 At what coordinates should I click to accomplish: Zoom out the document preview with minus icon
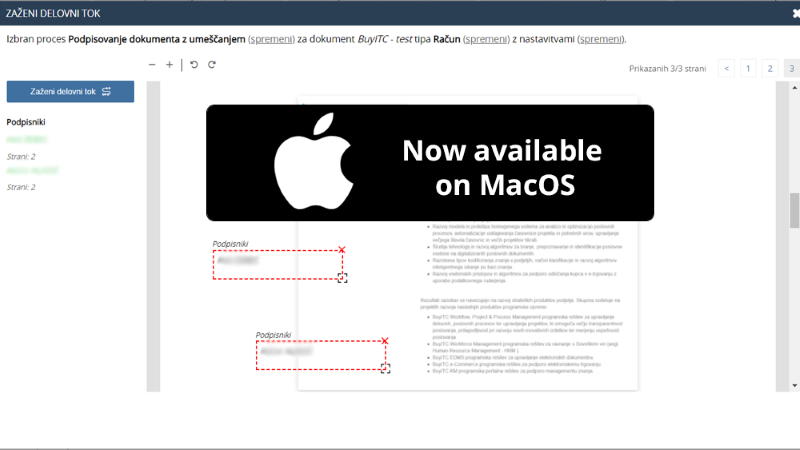pyautogui.click(x=152, y=65)
